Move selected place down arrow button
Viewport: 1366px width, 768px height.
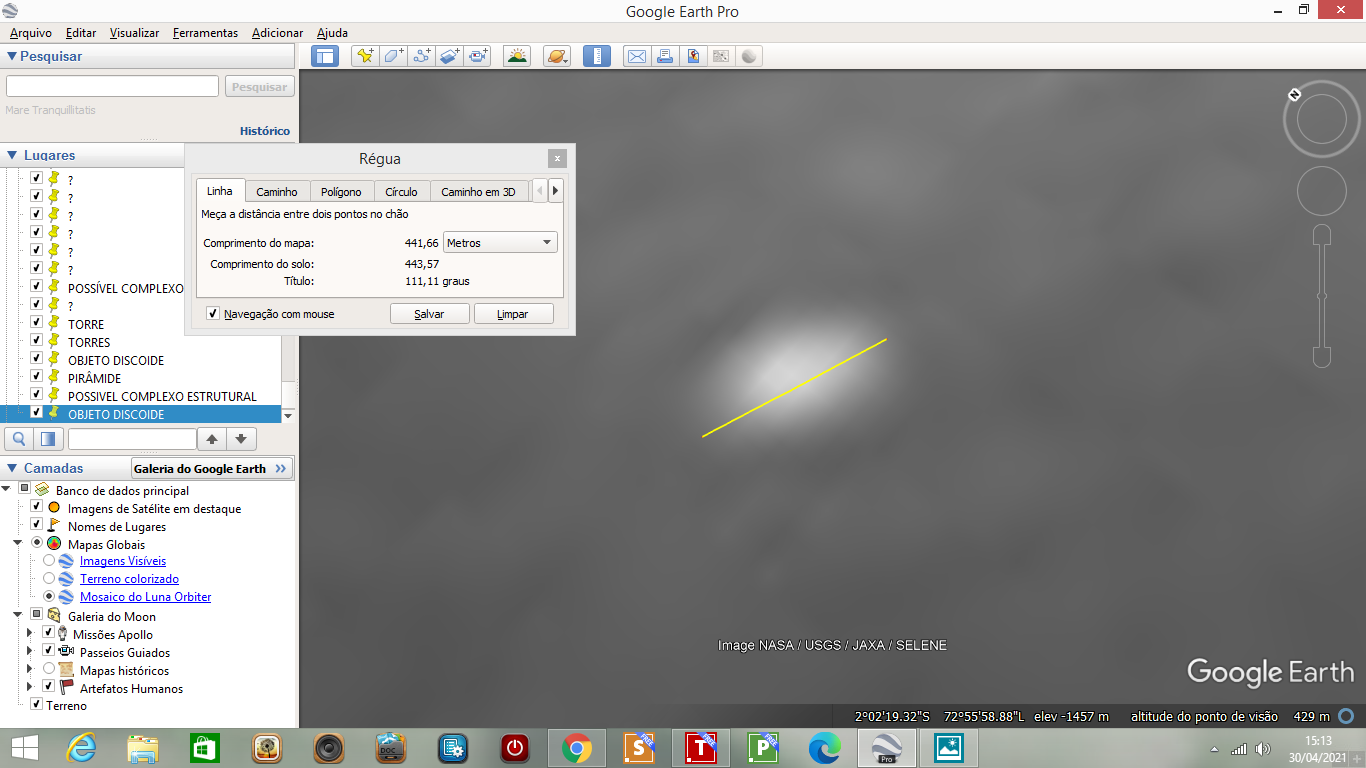241,438
